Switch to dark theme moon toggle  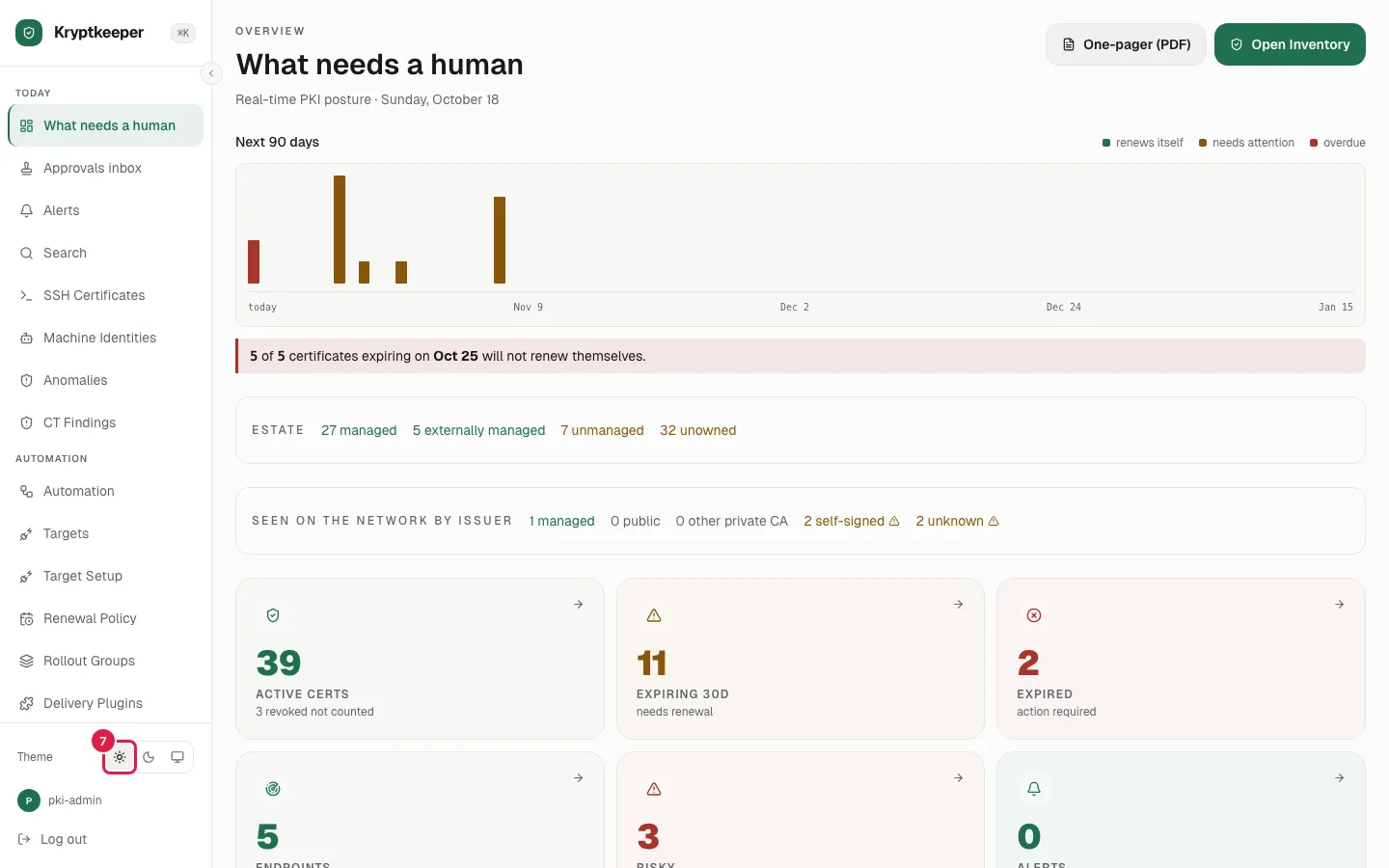click(x=149, y=757)
